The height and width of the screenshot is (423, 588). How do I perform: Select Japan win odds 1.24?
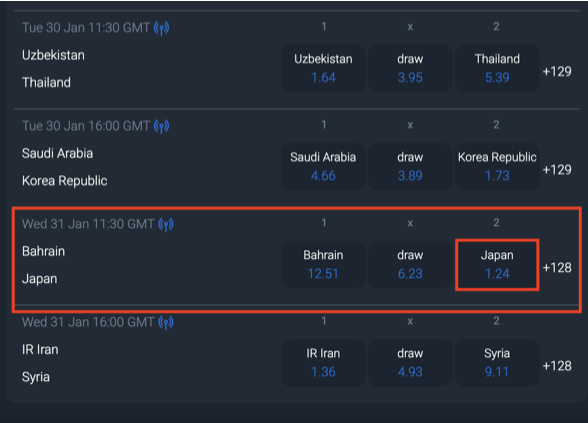(497, 265)
